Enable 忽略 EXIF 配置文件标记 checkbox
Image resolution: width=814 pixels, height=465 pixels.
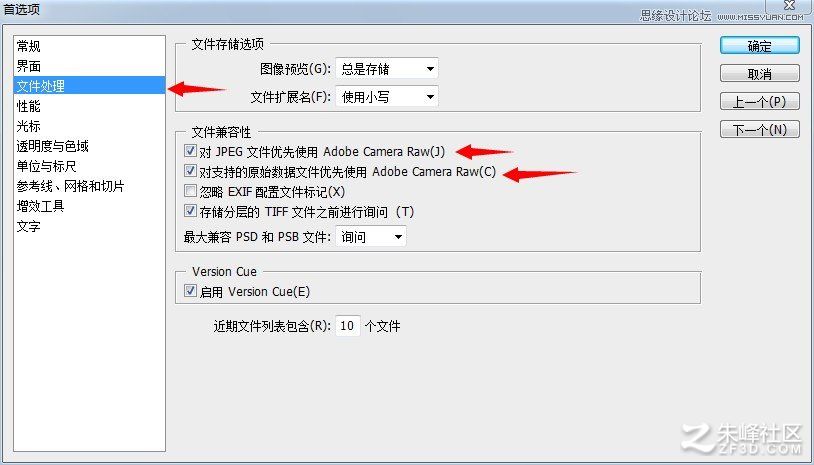[x=191, y=191]
